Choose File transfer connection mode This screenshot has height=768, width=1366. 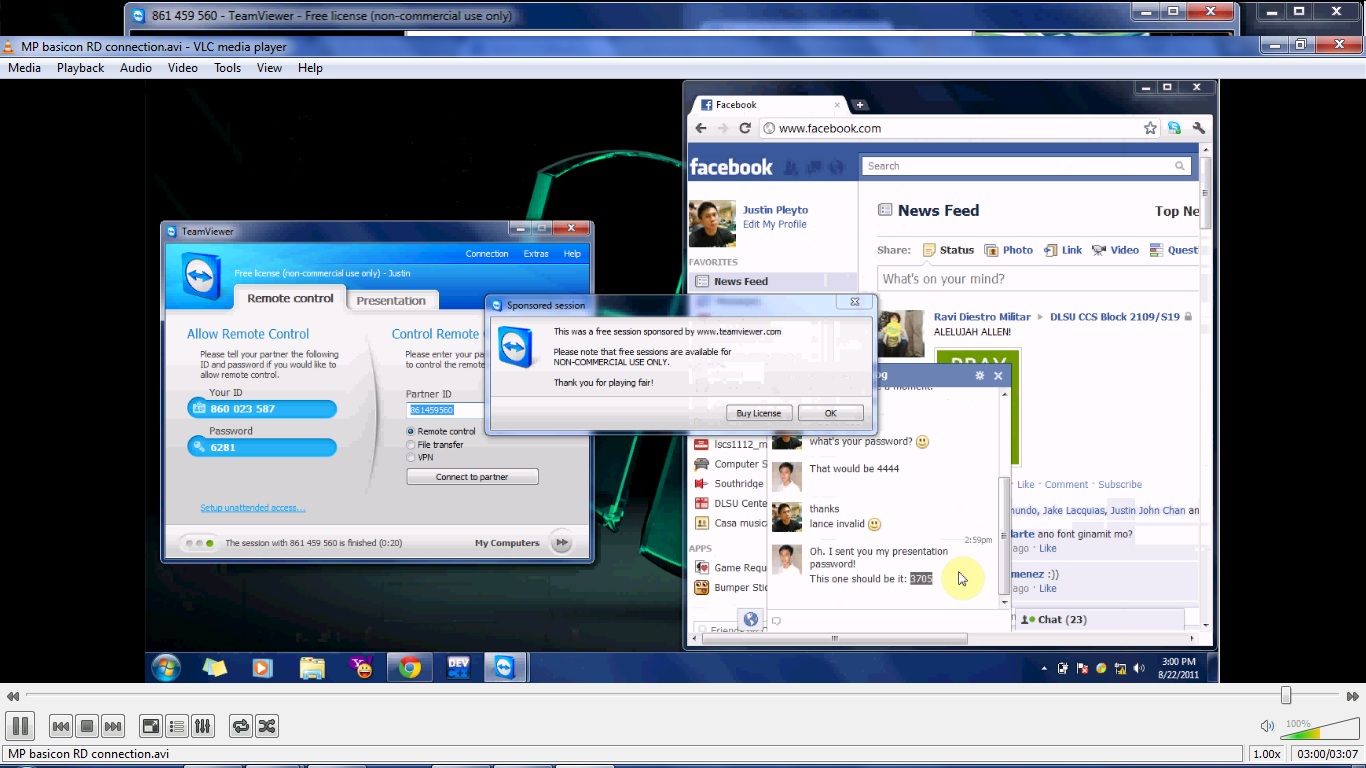(412, 444)
